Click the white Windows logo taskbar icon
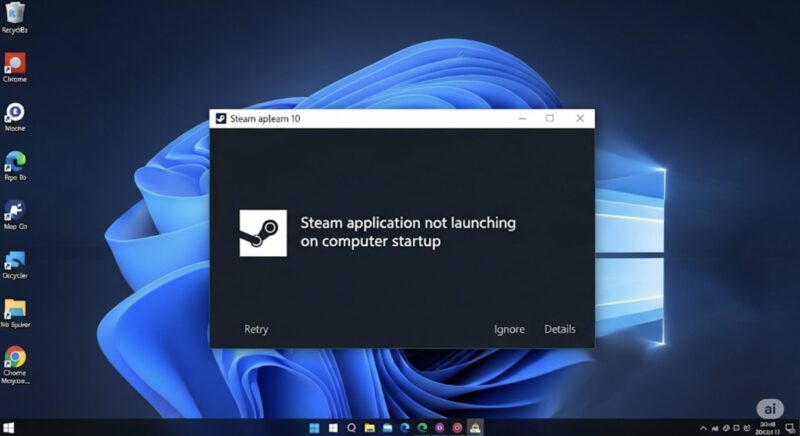Image resolution: width=800 pixels, height=436 pixels. (x=333, y=428)
